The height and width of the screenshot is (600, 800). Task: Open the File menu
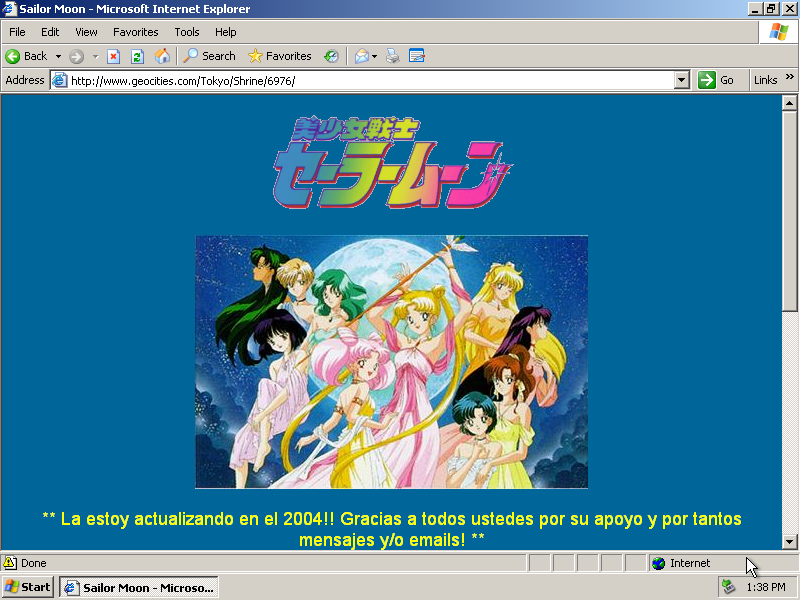tap(17, 32)
